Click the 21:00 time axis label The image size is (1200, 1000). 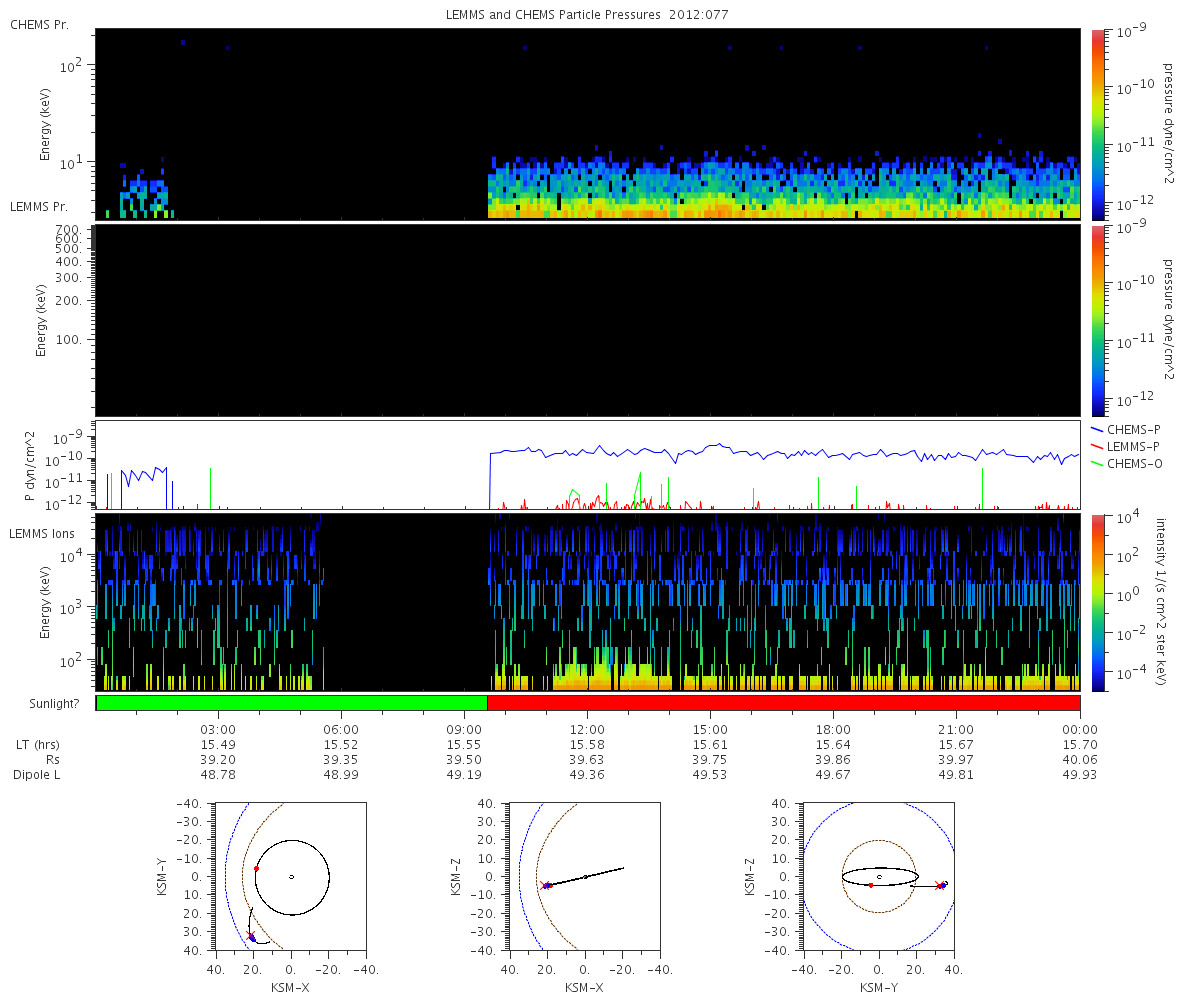click(x=957, y=730)
